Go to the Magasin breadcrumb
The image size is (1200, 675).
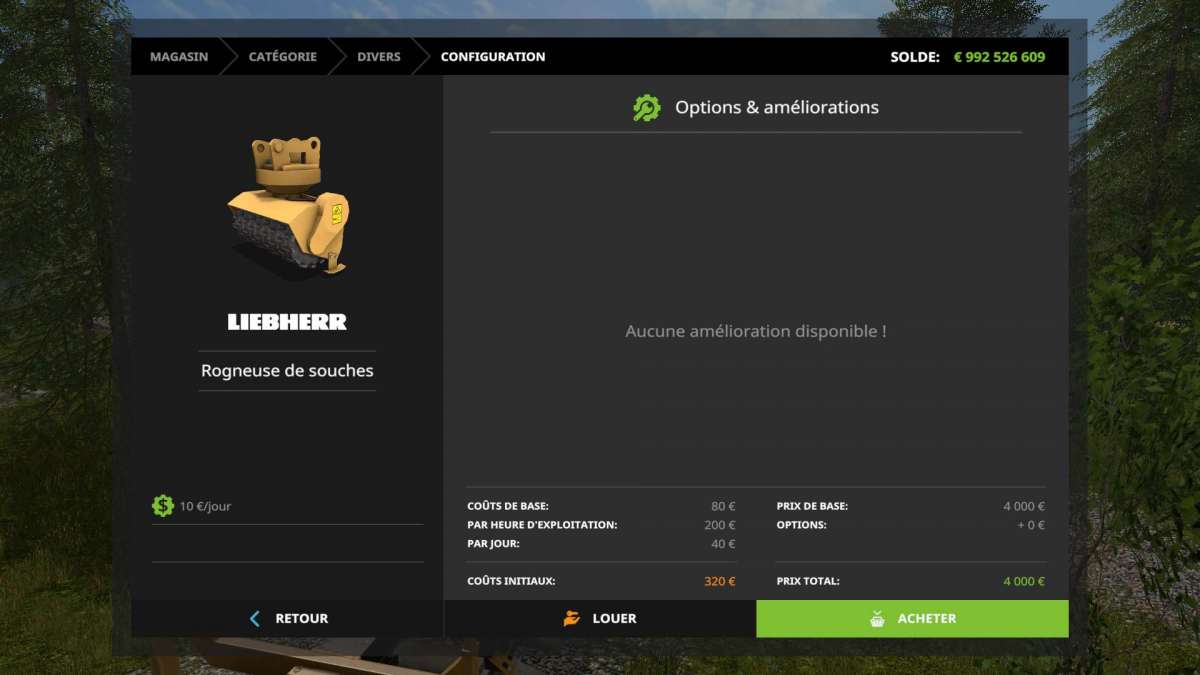coord(179,57)
